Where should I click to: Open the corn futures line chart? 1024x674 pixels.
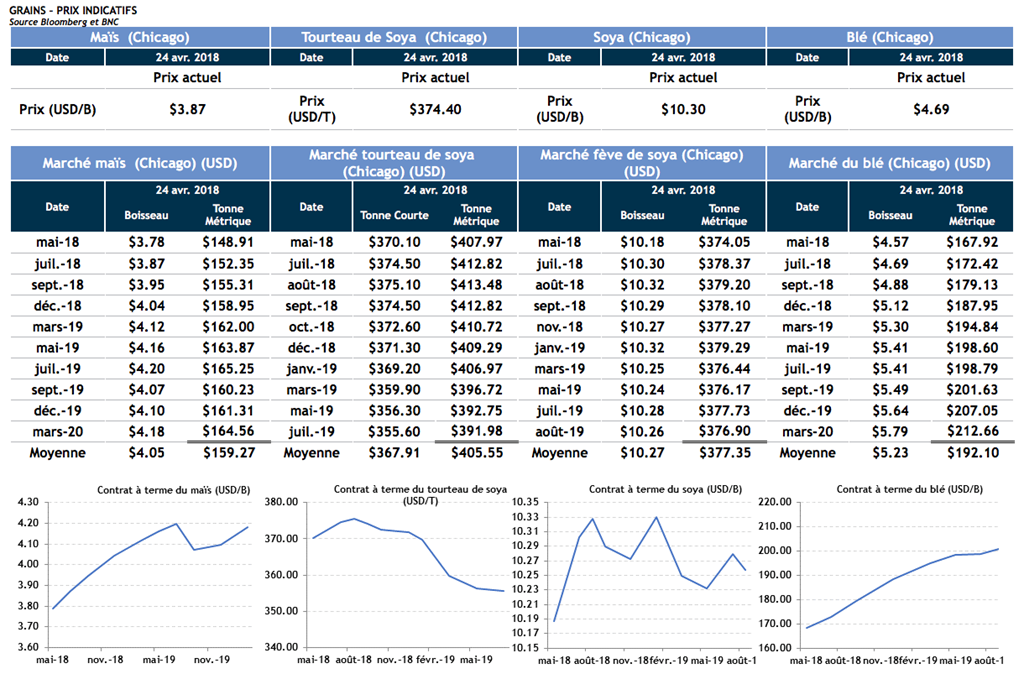(x=150, y=575)
